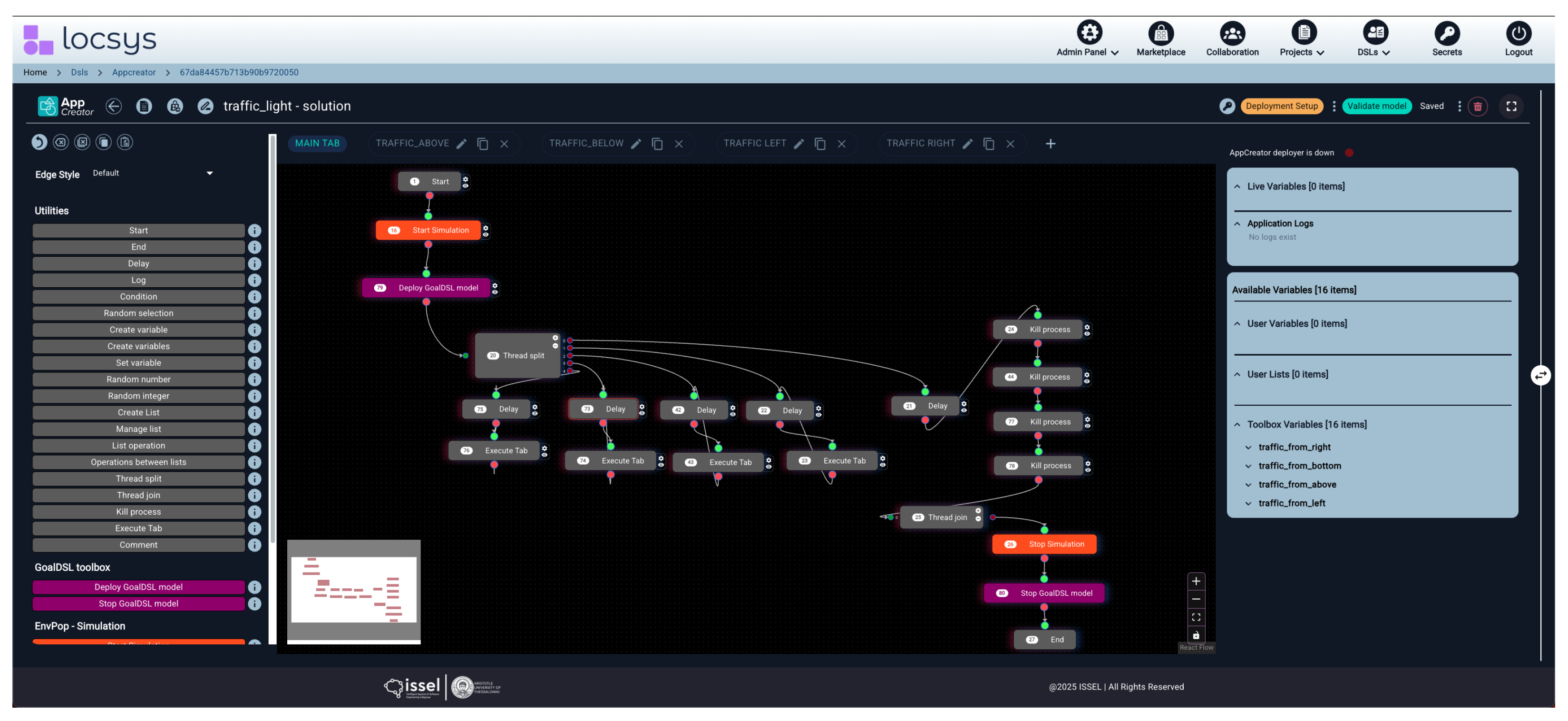The image size is (1568, 721).
Task: Click the undo arrow icon
Action: [39, 142]
